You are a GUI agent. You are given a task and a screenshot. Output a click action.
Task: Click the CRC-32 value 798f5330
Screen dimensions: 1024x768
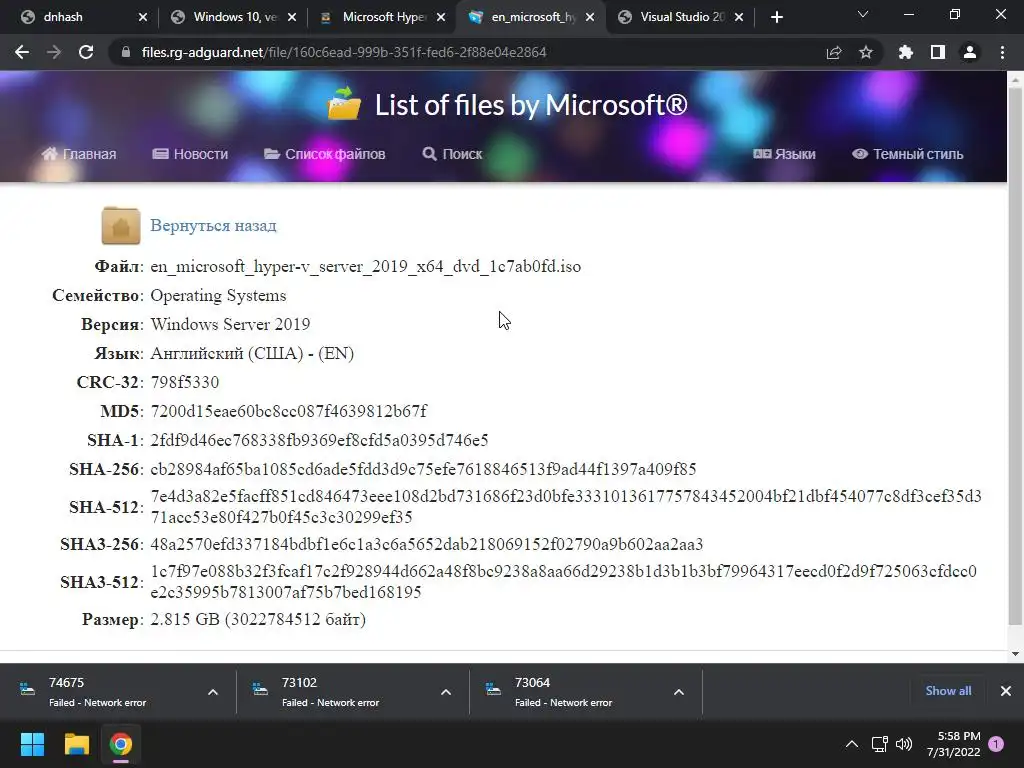click(x=185, y=382)
